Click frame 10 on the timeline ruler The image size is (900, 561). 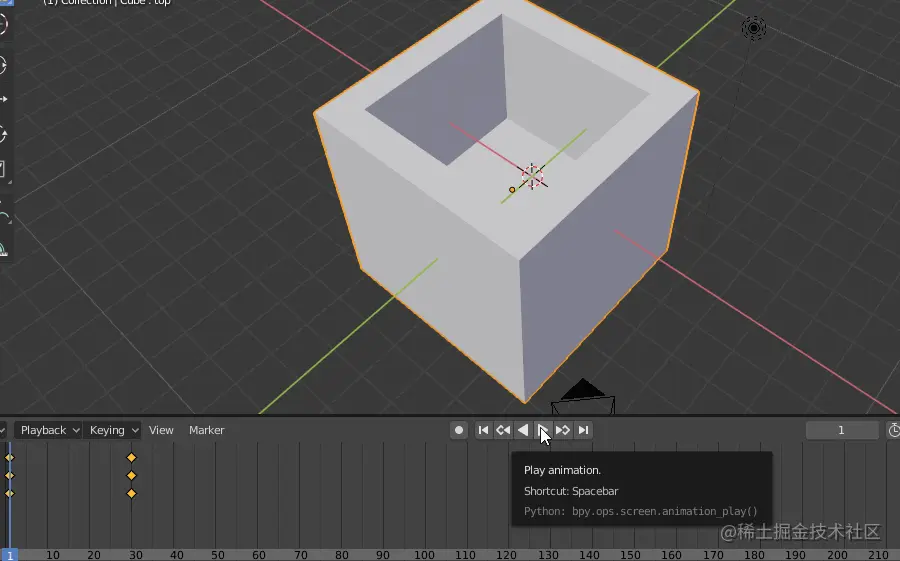pos(53,555)
